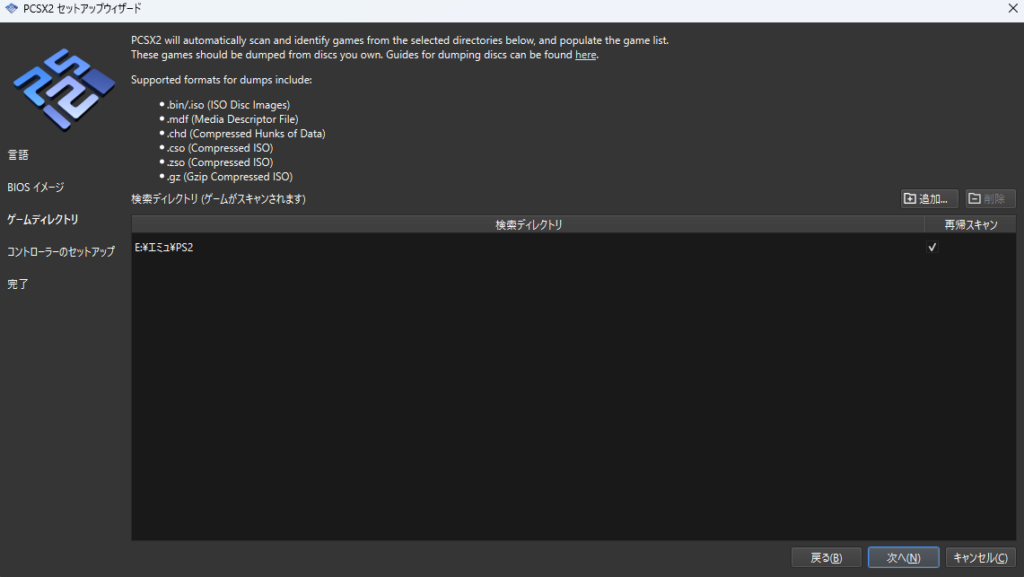The height and width of the screenshot is (577, 1024).
Task: Add a search directory with 追加... button
Action: pyautogui.click(x=929, y=198)
